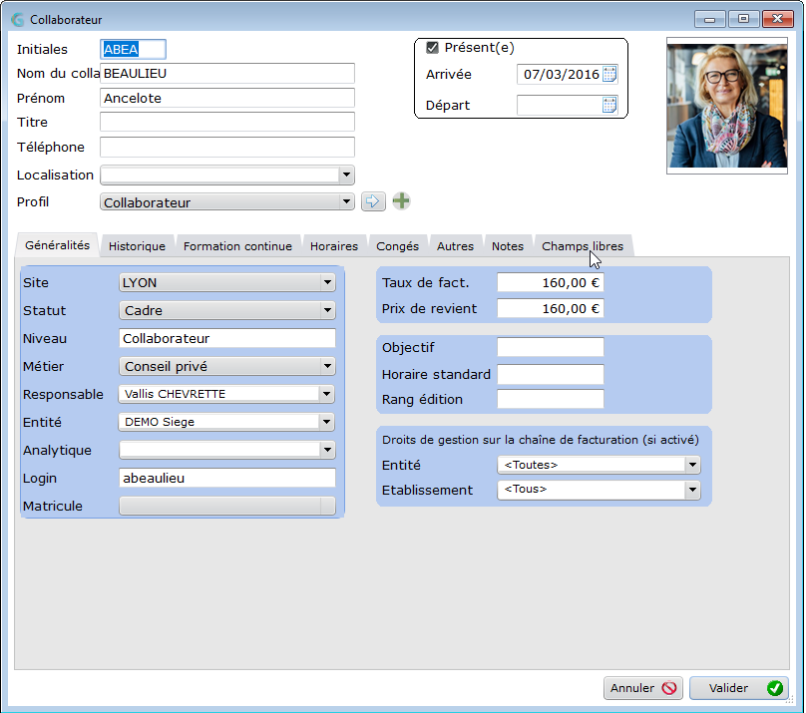
Task: Click the Valider button
Action: tap(738, 688)
